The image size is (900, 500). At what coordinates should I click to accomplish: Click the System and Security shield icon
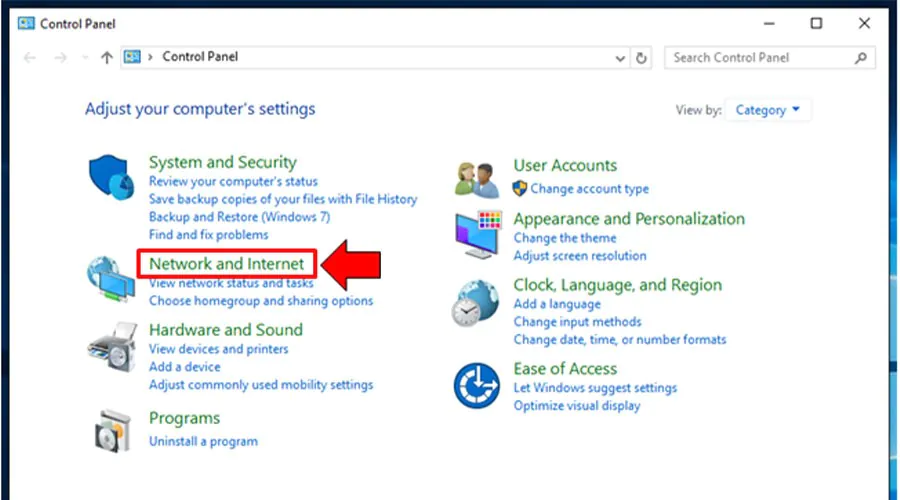click(x=111, y=177)
